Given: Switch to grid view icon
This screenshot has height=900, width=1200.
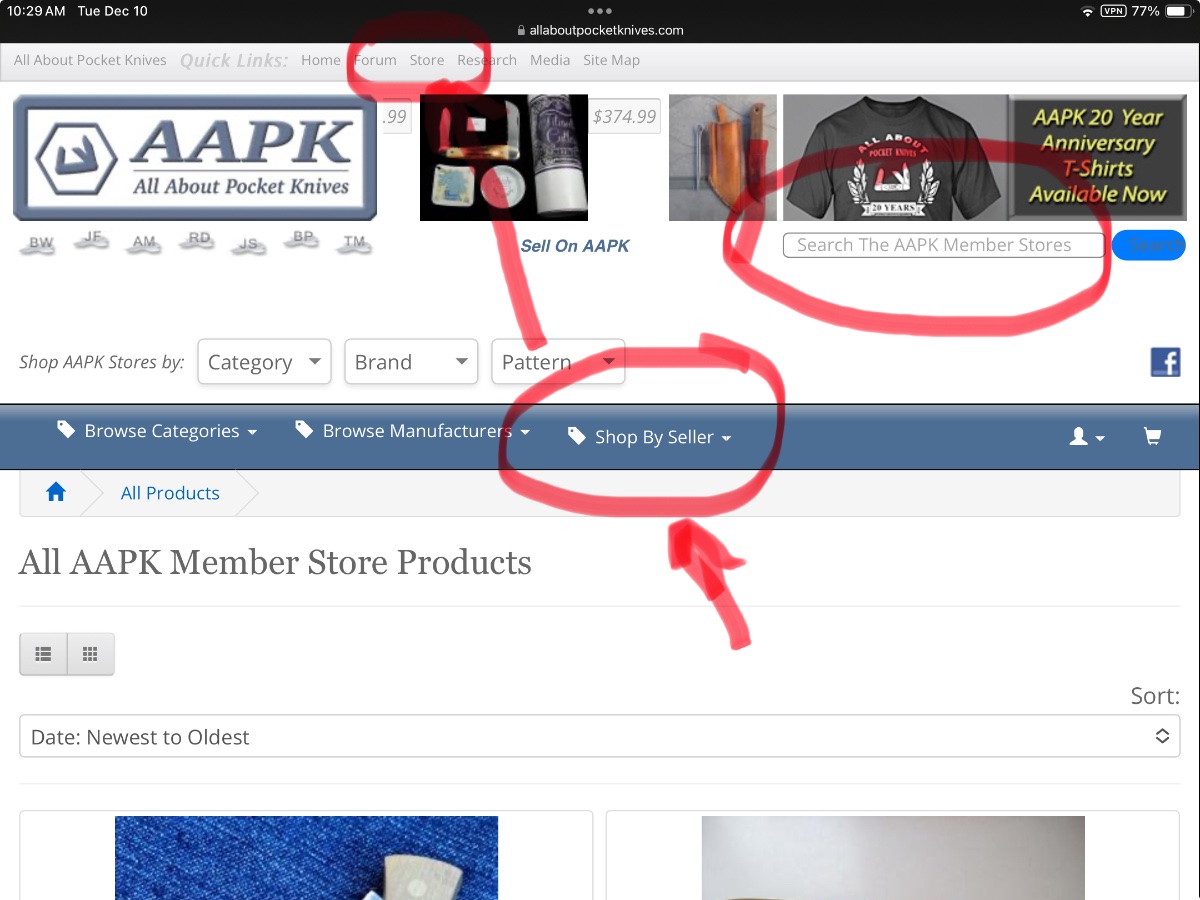Looking at the screenshot, I should [x=90, y=654].
